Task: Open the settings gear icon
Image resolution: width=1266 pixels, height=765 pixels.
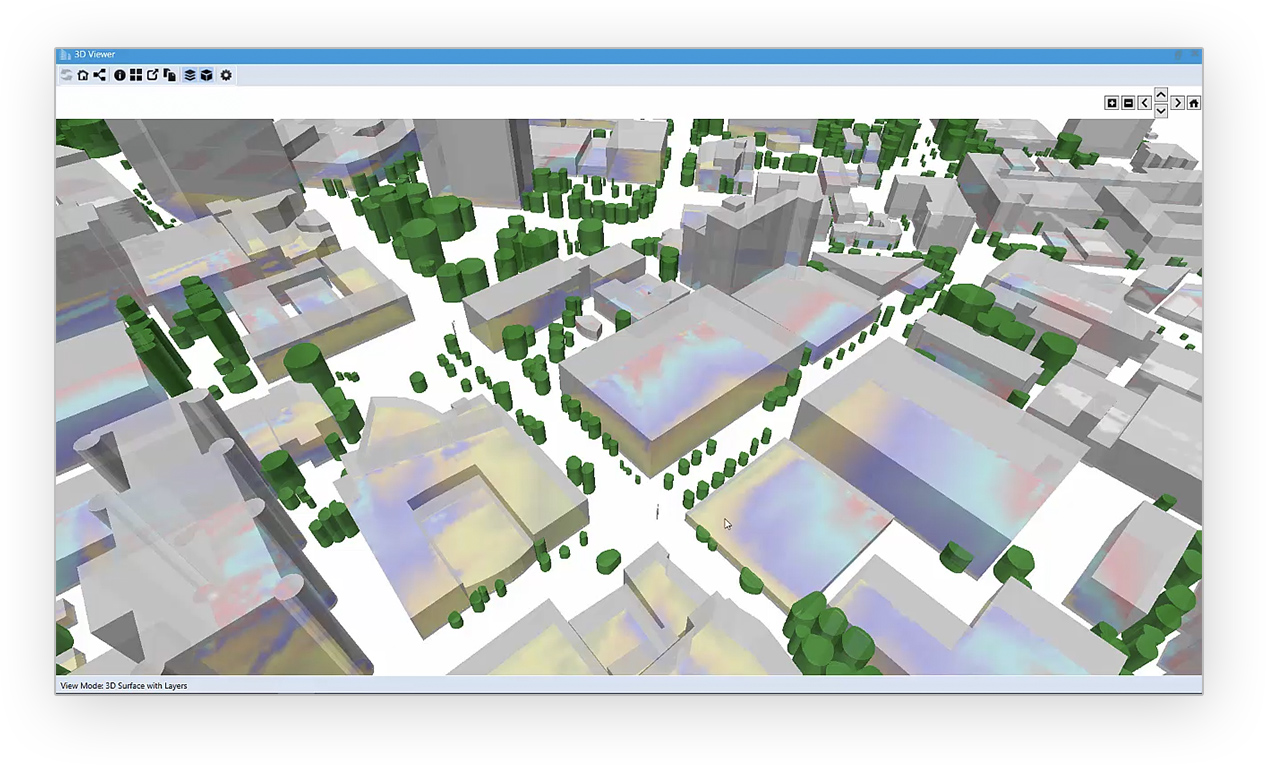Action: (x=226, y=75)
